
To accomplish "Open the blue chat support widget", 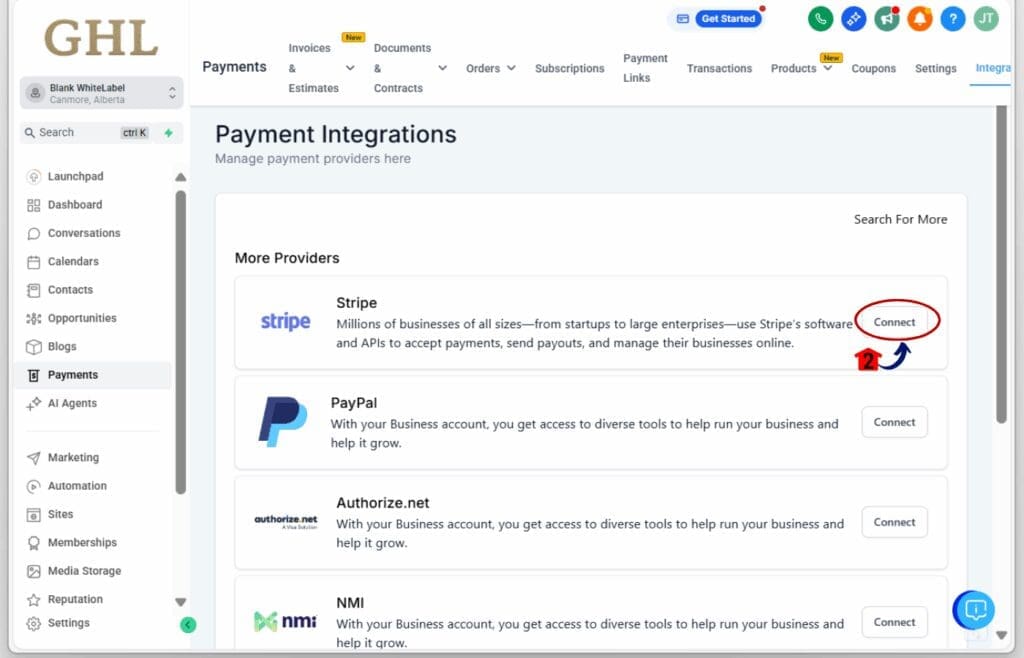I will pyautogui.click(x=974, y=610).
